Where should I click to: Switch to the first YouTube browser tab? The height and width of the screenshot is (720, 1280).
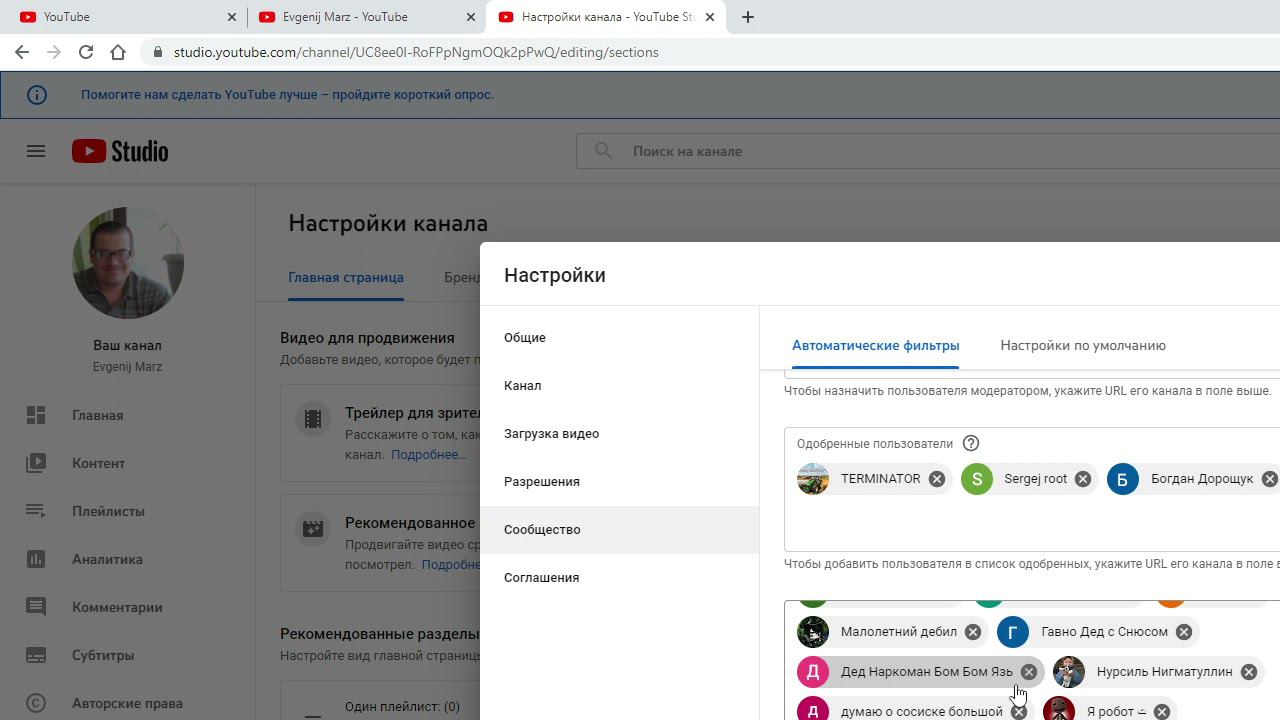pyautogui.click(x=127, y=17)
